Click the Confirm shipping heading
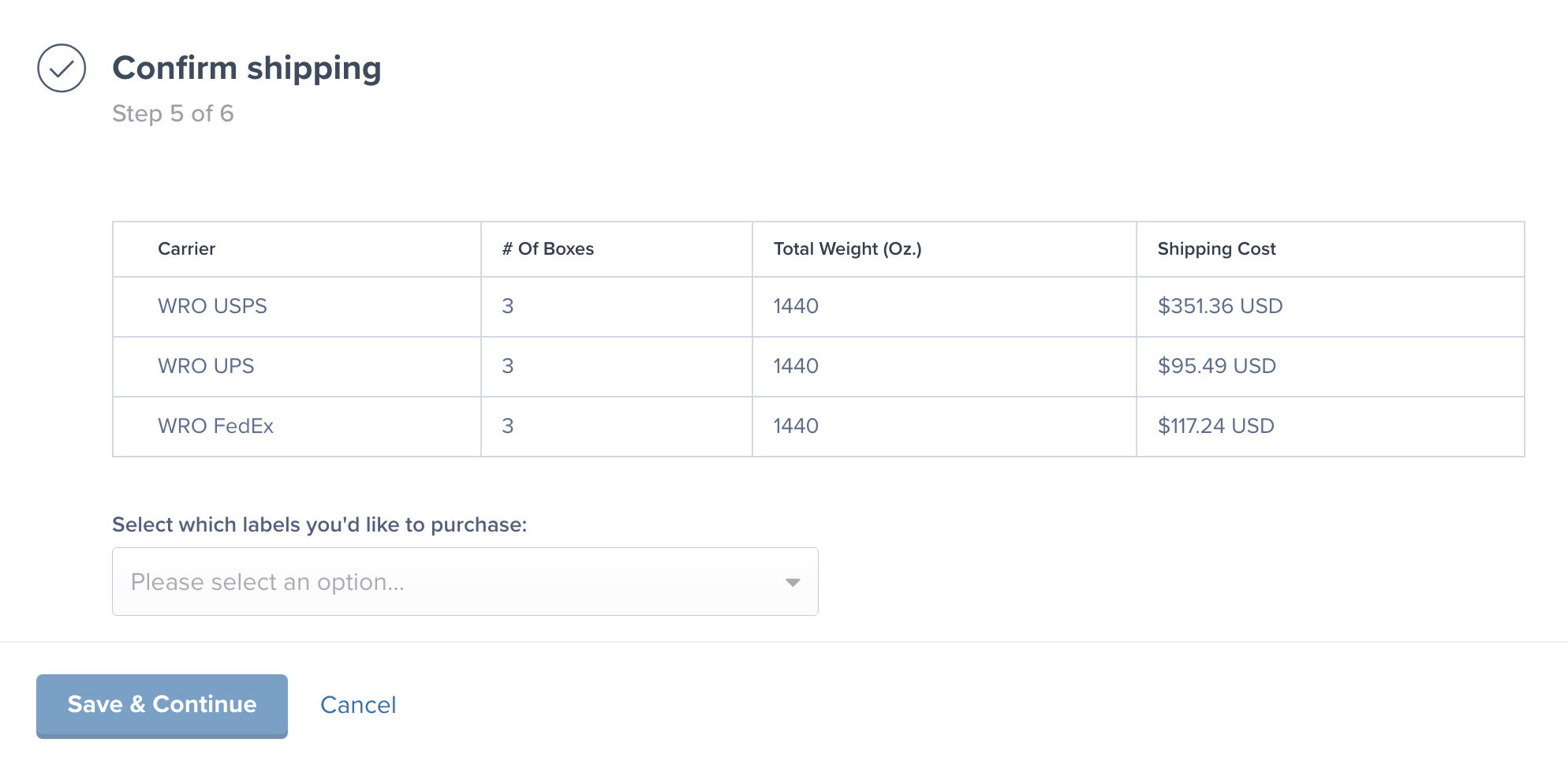 pos(247,69)
